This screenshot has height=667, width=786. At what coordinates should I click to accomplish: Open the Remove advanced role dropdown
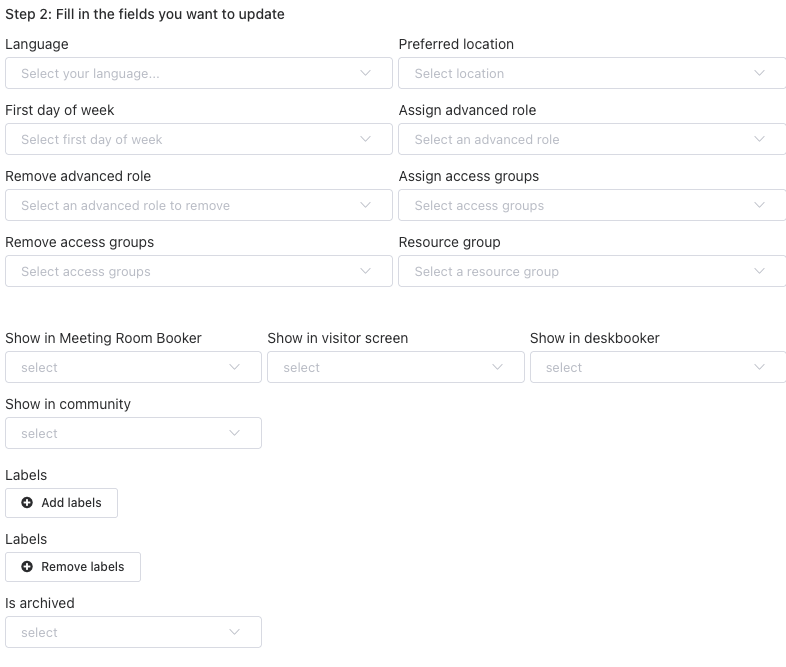point(198,205)
